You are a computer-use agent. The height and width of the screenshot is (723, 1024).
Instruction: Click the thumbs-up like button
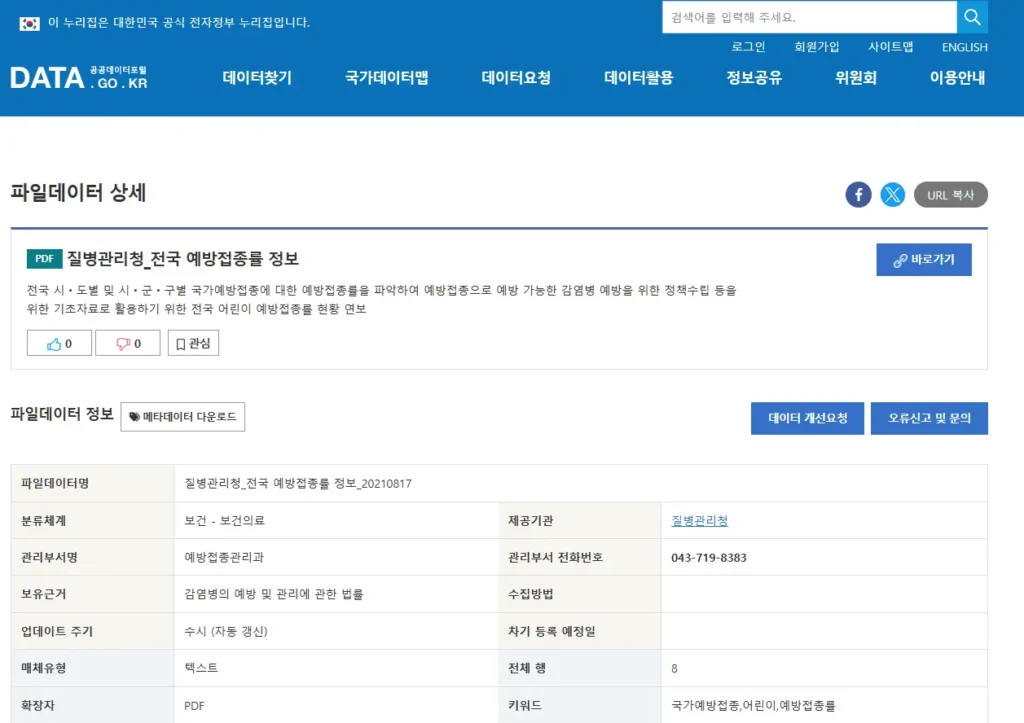[59, 344]
